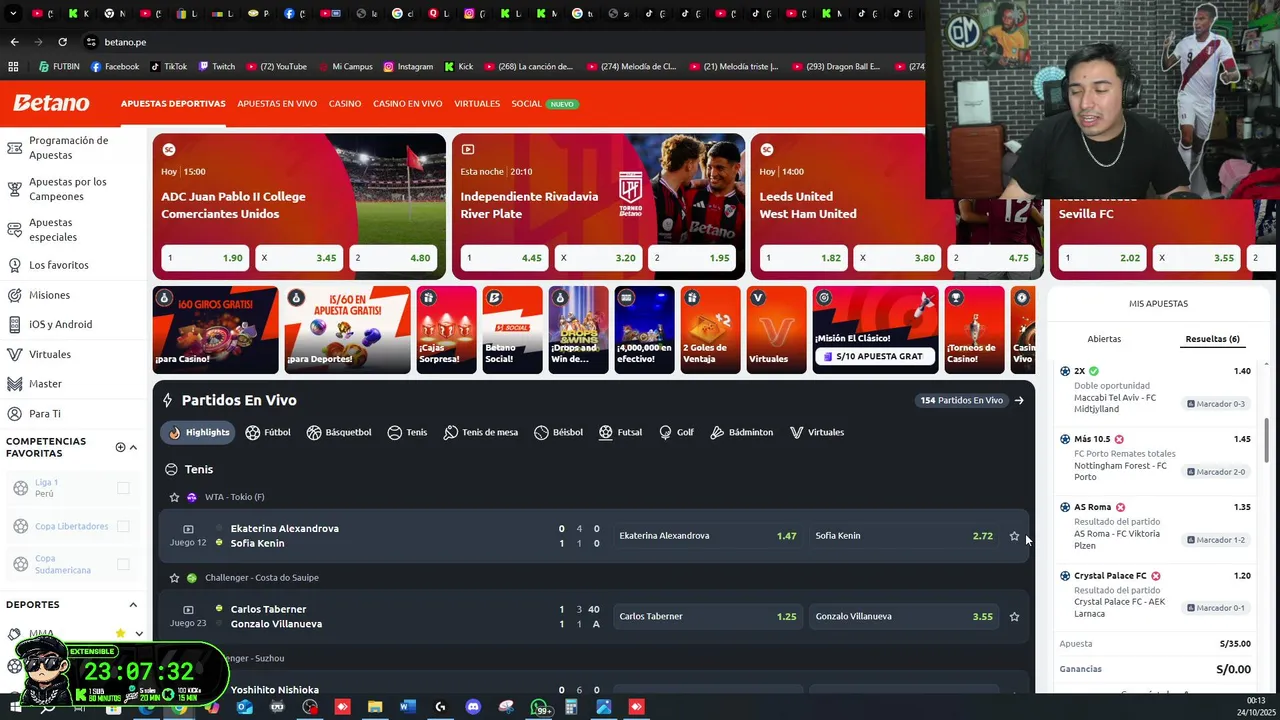Open the Apuestas en Vivo tab

pyautogui.click(x=277, y=104)
